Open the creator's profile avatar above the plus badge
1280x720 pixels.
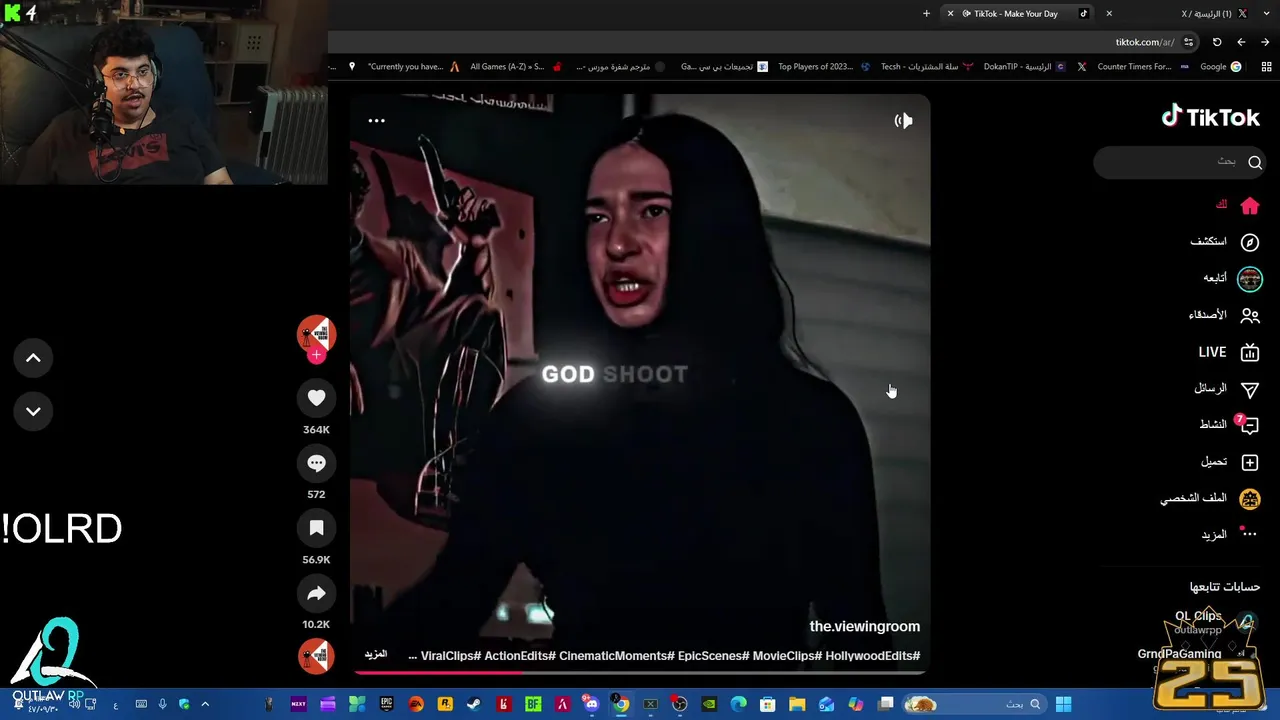[x=316, y=333]
